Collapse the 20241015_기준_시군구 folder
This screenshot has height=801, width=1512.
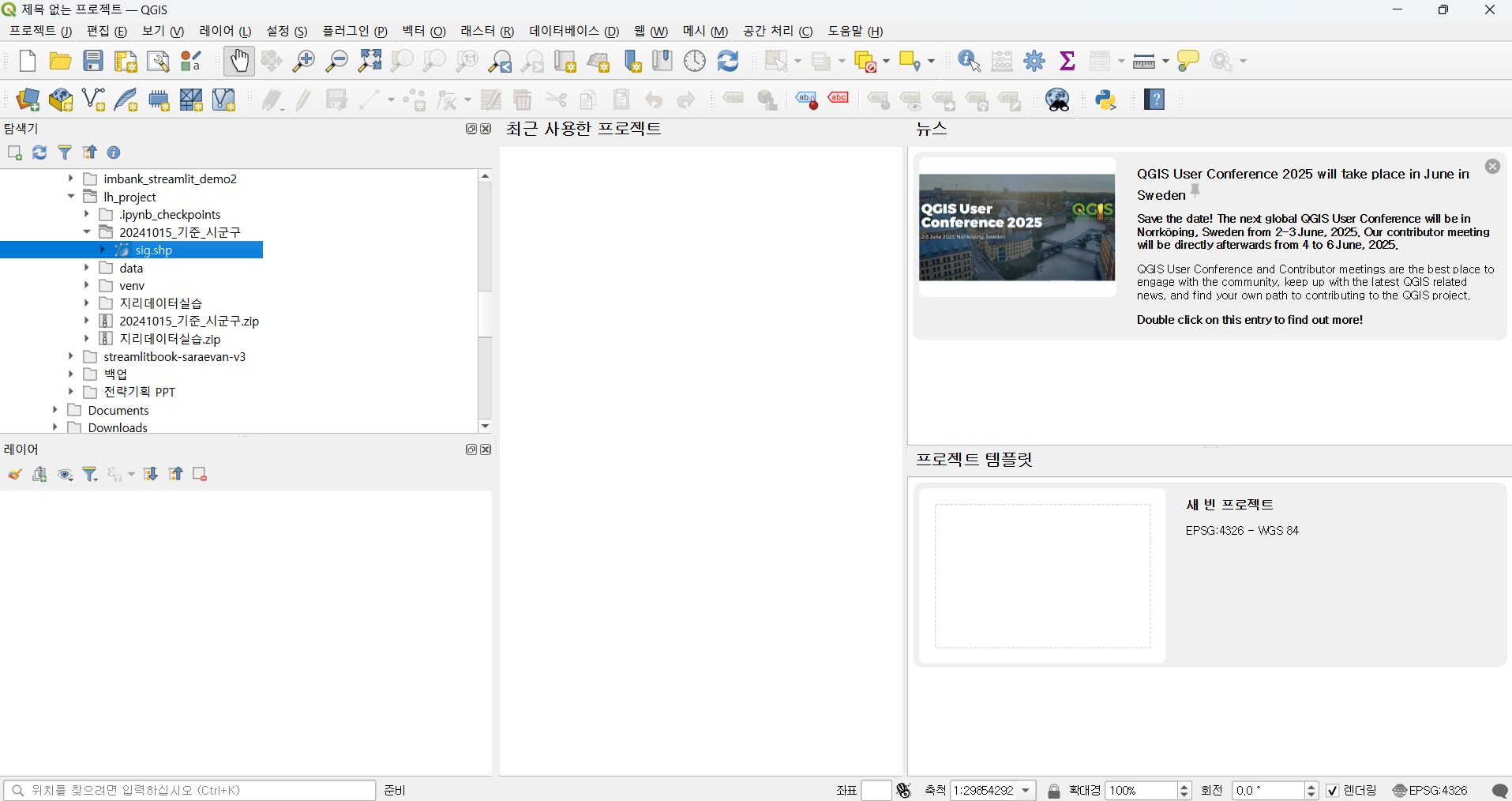(x=87, y=232)
